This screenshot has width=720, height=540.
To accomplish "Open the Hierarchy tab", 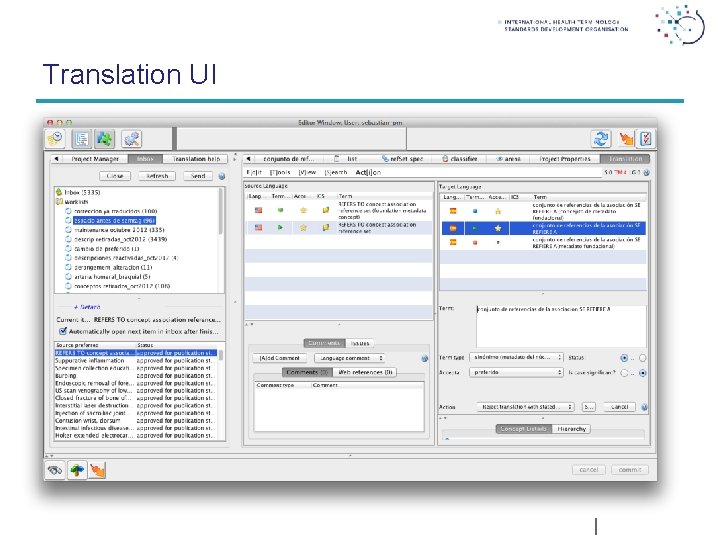I will pos(571,429).
